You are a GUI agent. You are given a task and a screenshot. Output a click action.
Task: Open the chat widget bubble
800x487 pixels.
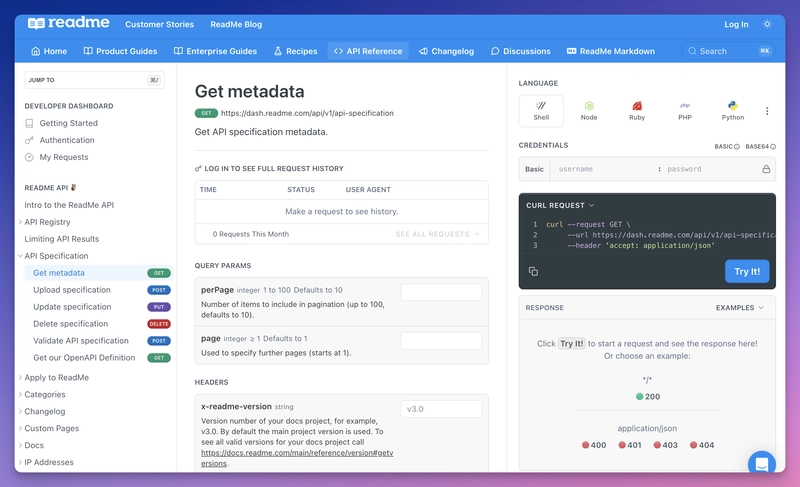[x=762, y=463]
